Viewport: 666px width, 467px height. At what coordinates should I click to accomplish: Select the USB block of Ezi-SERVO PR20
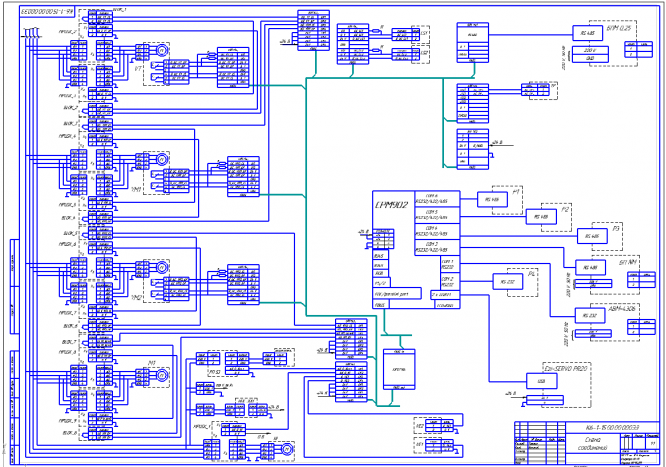(x=541, y=381)
